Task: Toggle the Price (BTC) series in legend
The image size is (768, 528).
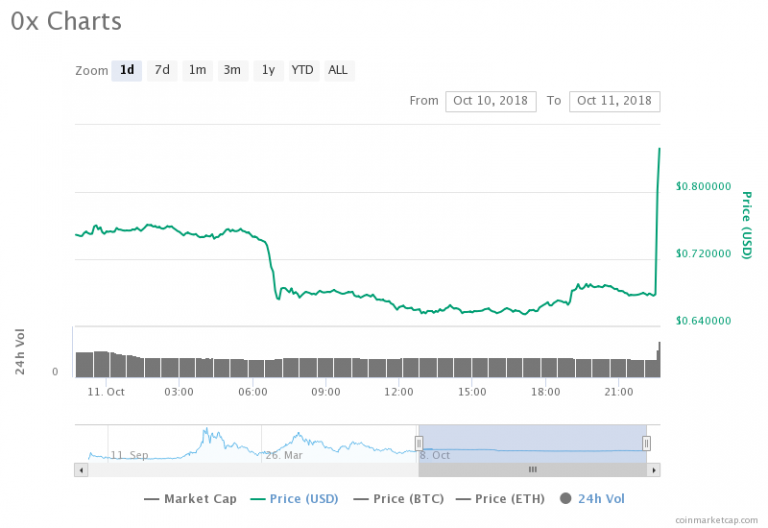Action: coord(399,499)
